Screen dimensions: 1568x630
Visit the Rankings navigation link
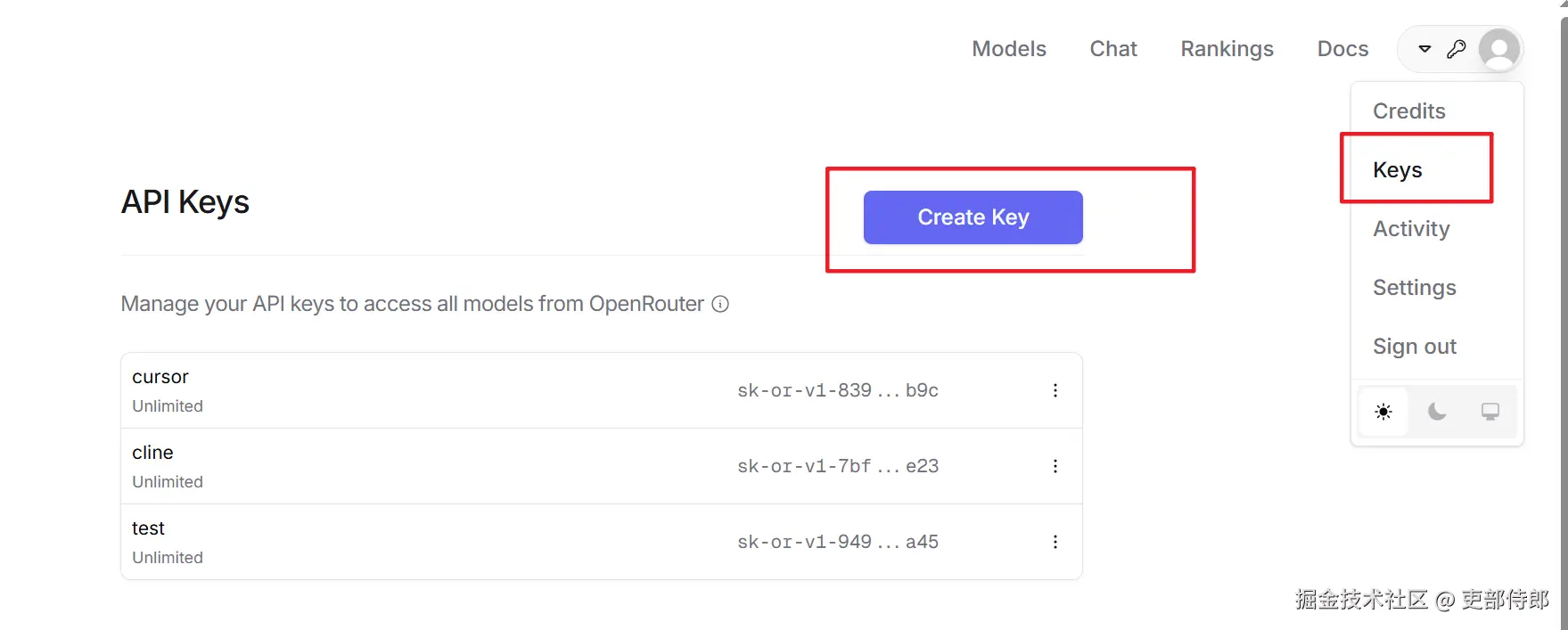1227,49
